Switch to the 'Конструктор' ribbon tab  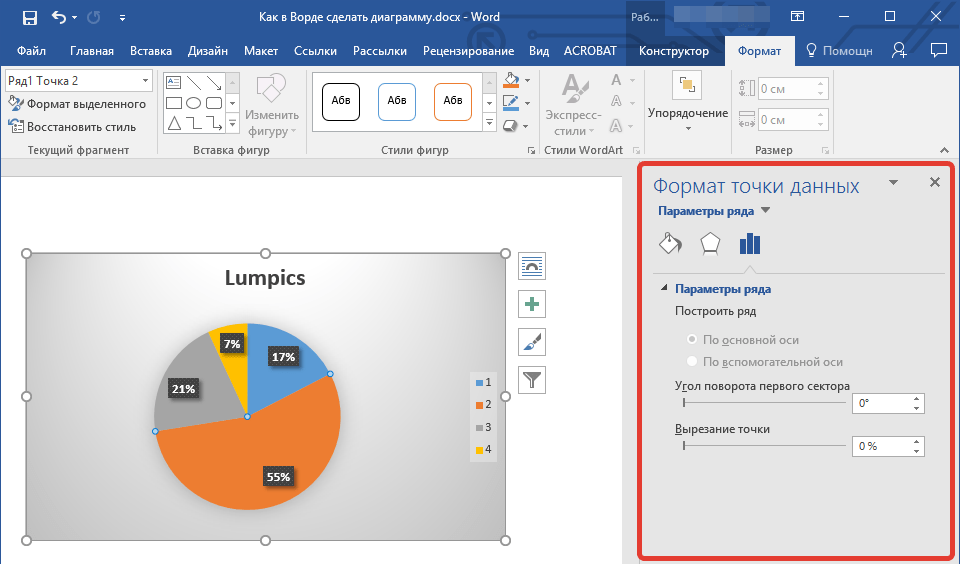click(x=674, y=51)
